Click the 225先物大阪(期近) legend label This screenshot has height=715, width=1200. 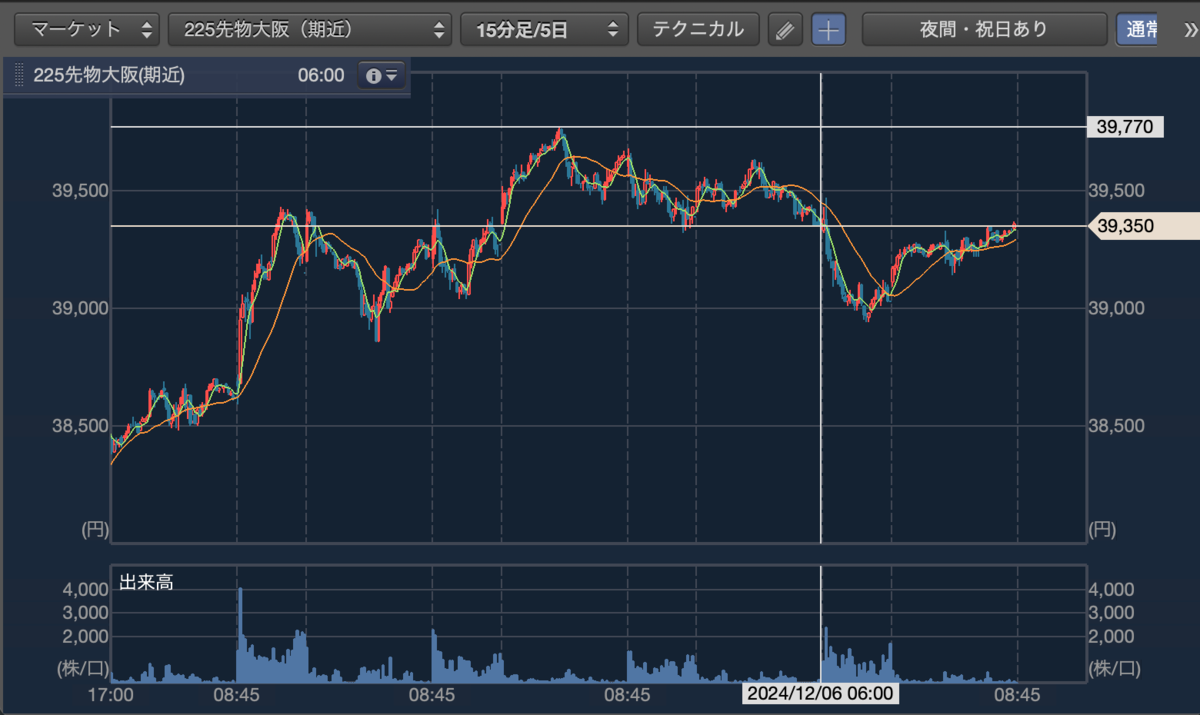109,75
